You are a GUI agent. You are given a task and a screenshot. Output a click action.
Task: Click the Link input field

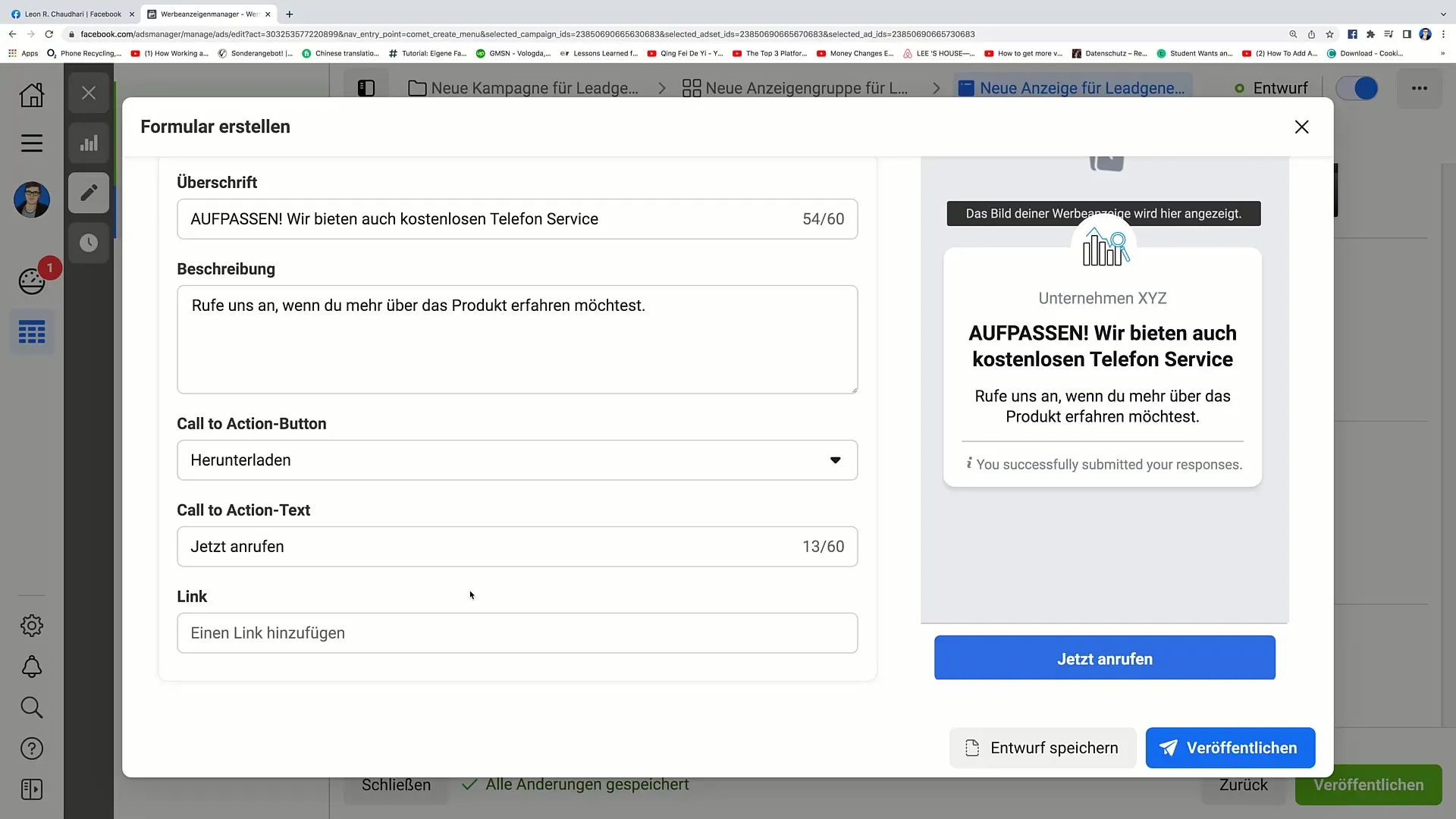pyautogui.click(x=517, y=633)
